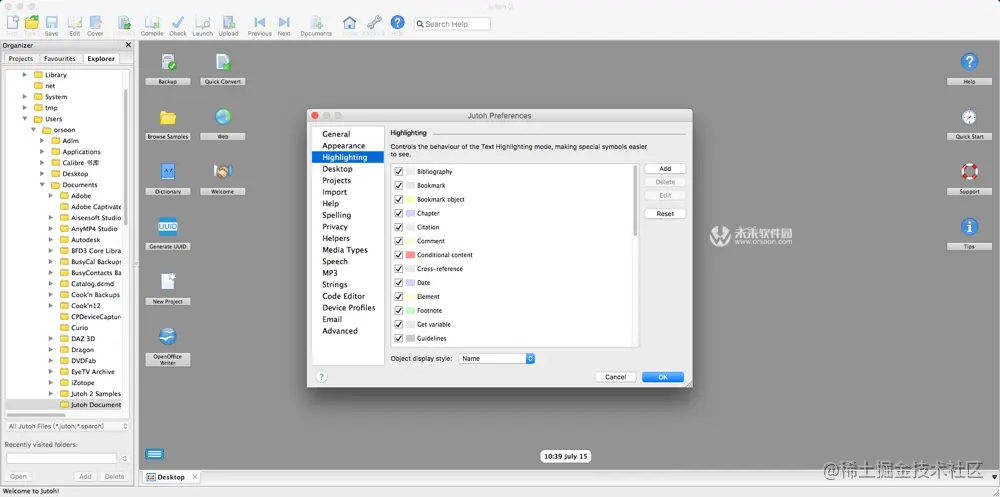
Task: Select Spelling in preferences list
Action: (x=337, y=215)
